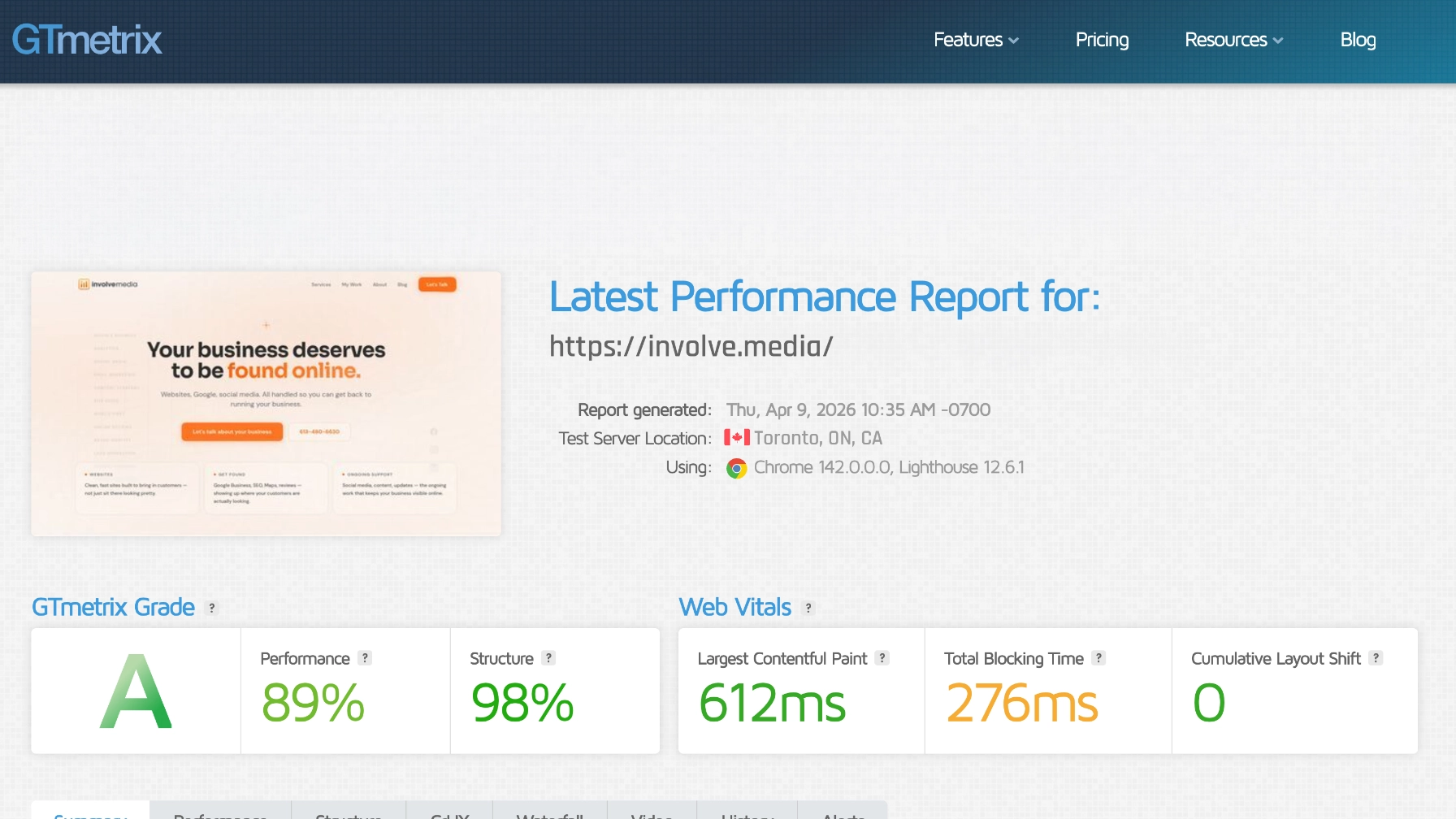Click the Chrome browser icon

click(x=736, y=468)
